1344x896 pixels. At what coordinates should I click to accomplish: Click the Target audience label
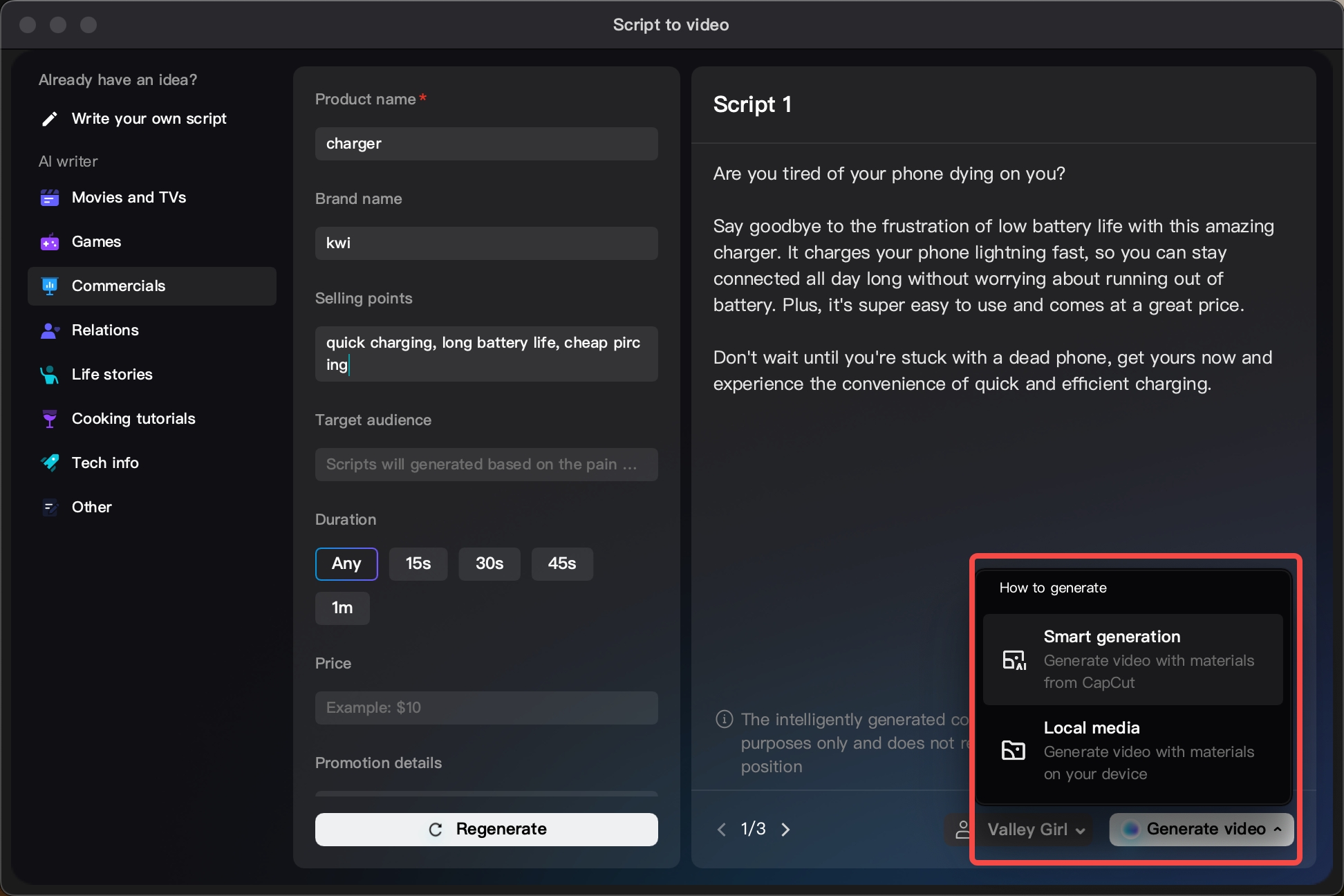pyautogui.click(x=373, y=420)
